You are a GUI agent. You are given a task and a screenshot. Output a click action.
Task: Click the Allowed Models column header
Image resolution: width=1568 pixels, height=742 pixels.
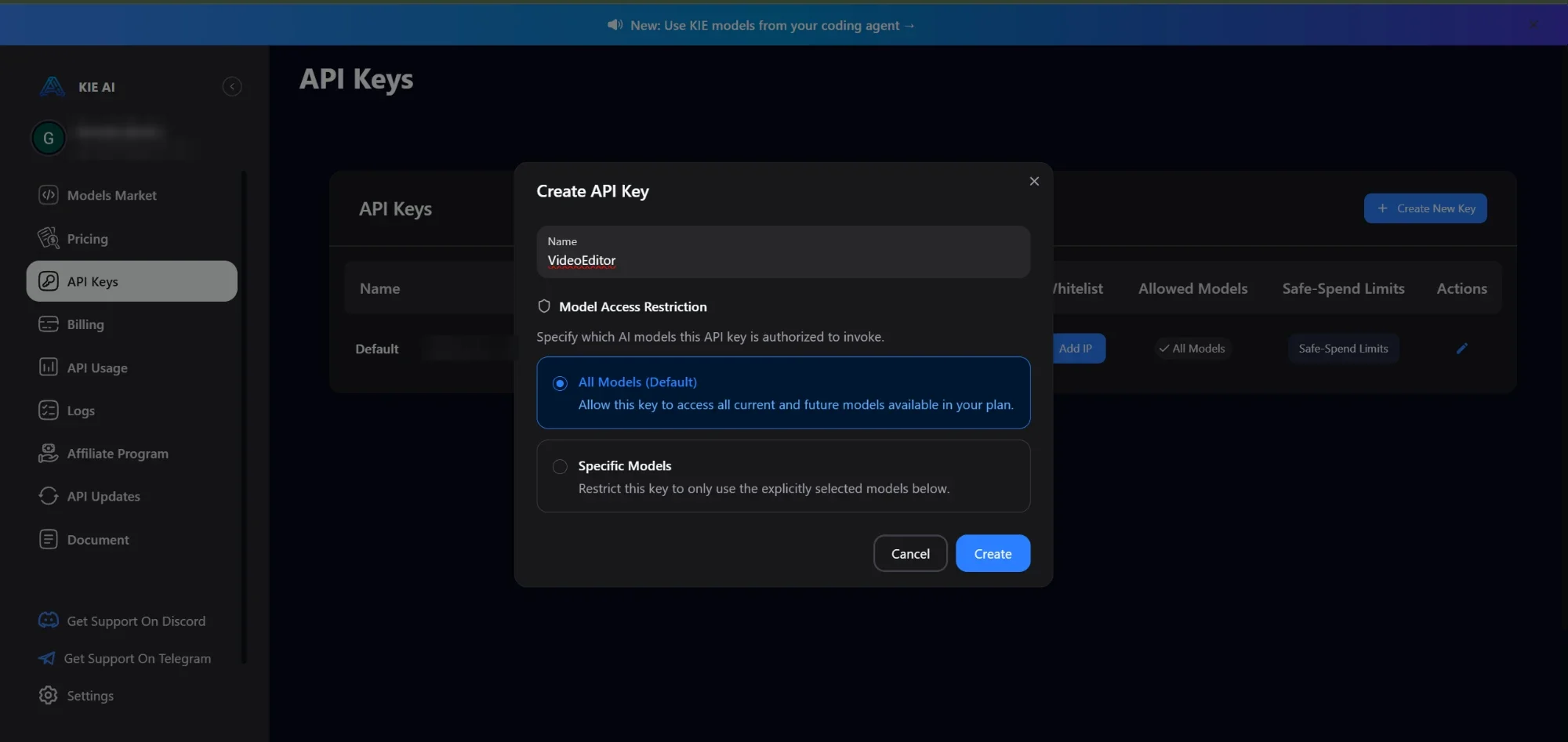click(1192, 288)
